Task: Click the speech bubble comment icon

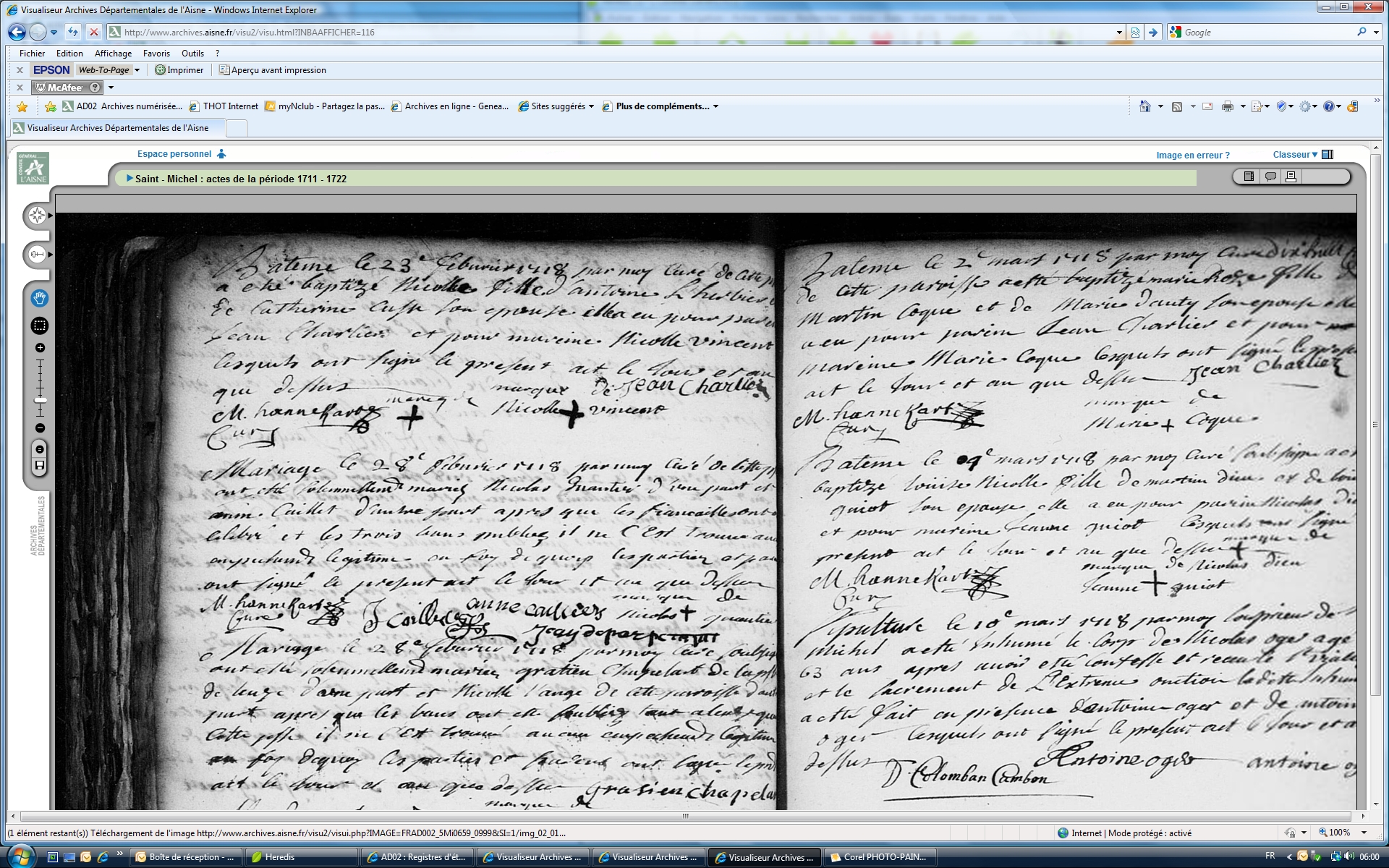Action: click(x=1270, y=177)
